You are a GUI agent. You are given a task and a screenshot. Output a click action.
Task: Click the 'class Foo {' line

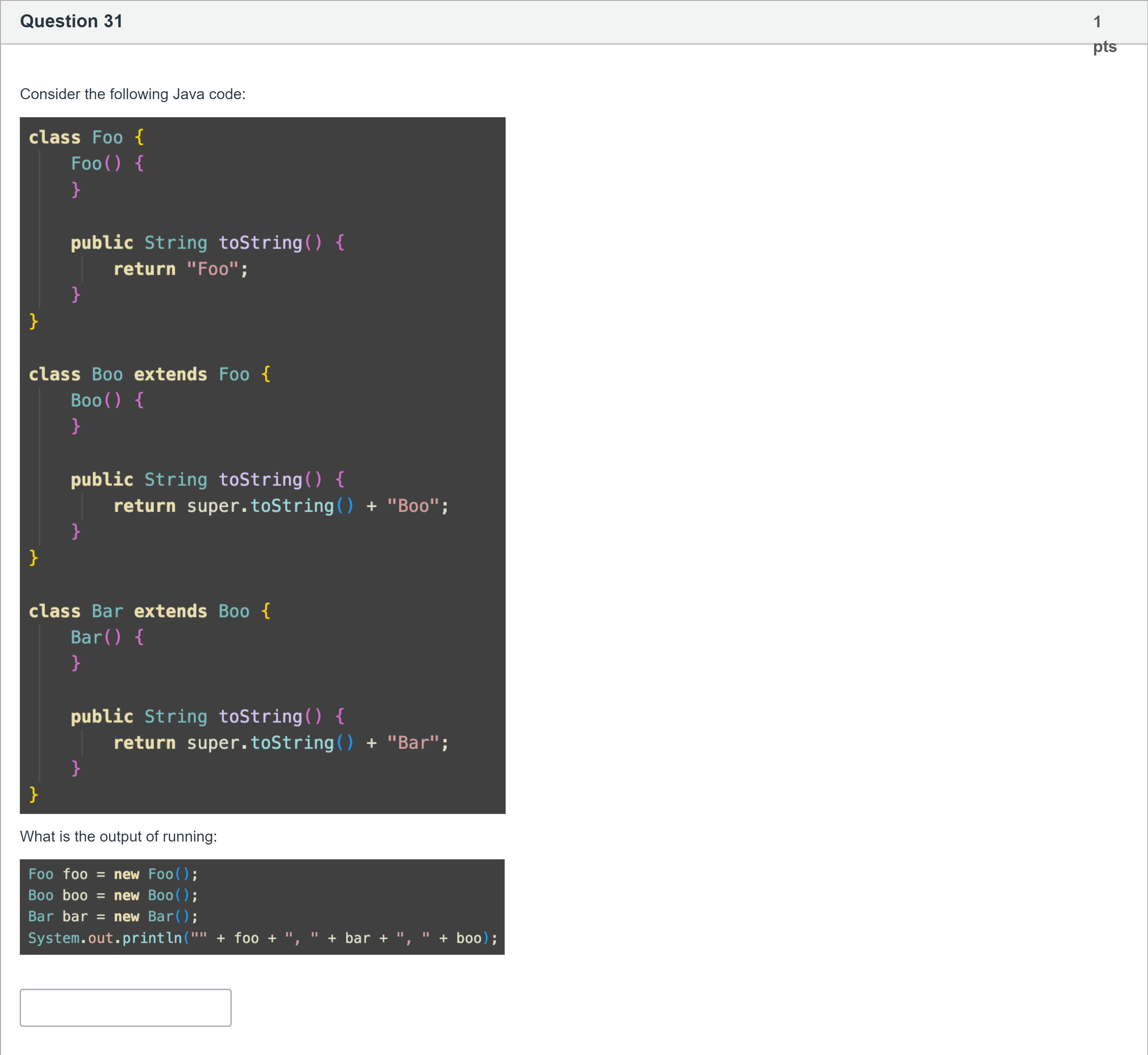86,137
